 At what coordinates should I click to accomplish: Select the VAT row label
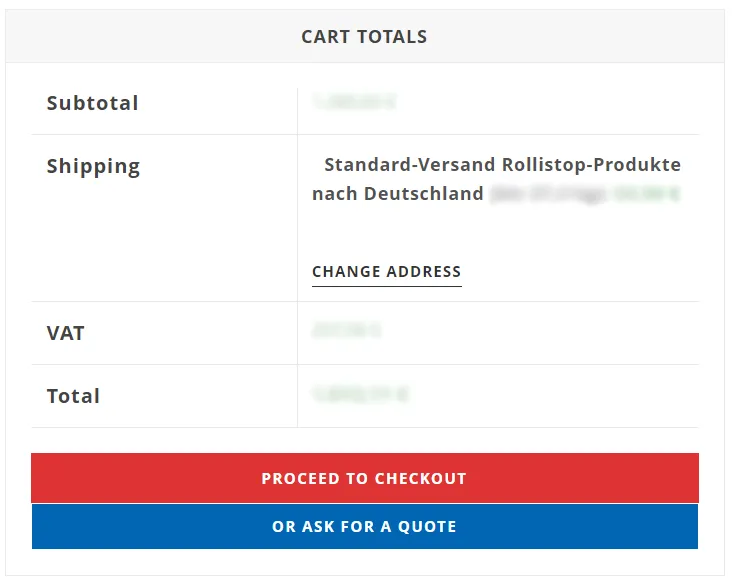tap(65, 333)
